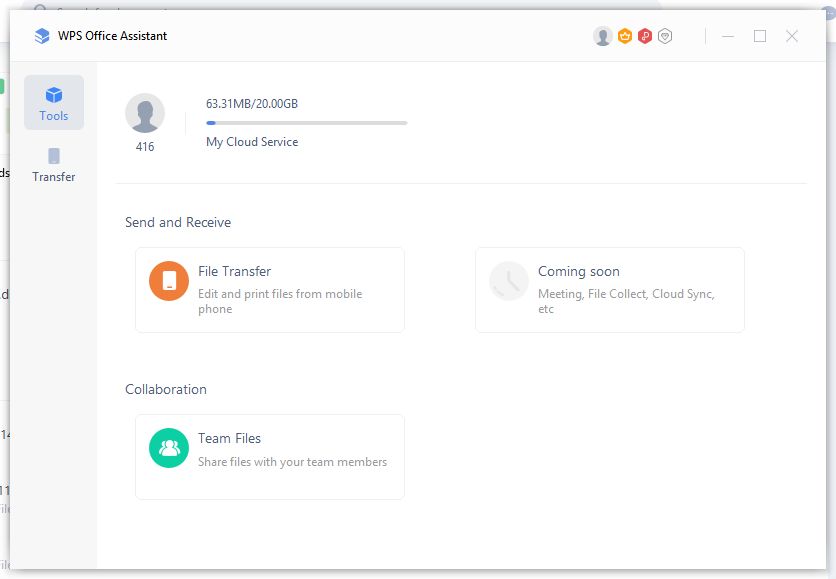Open the large user profile avatar
This screenshot has height=579, width=836.
coord(145,113)
